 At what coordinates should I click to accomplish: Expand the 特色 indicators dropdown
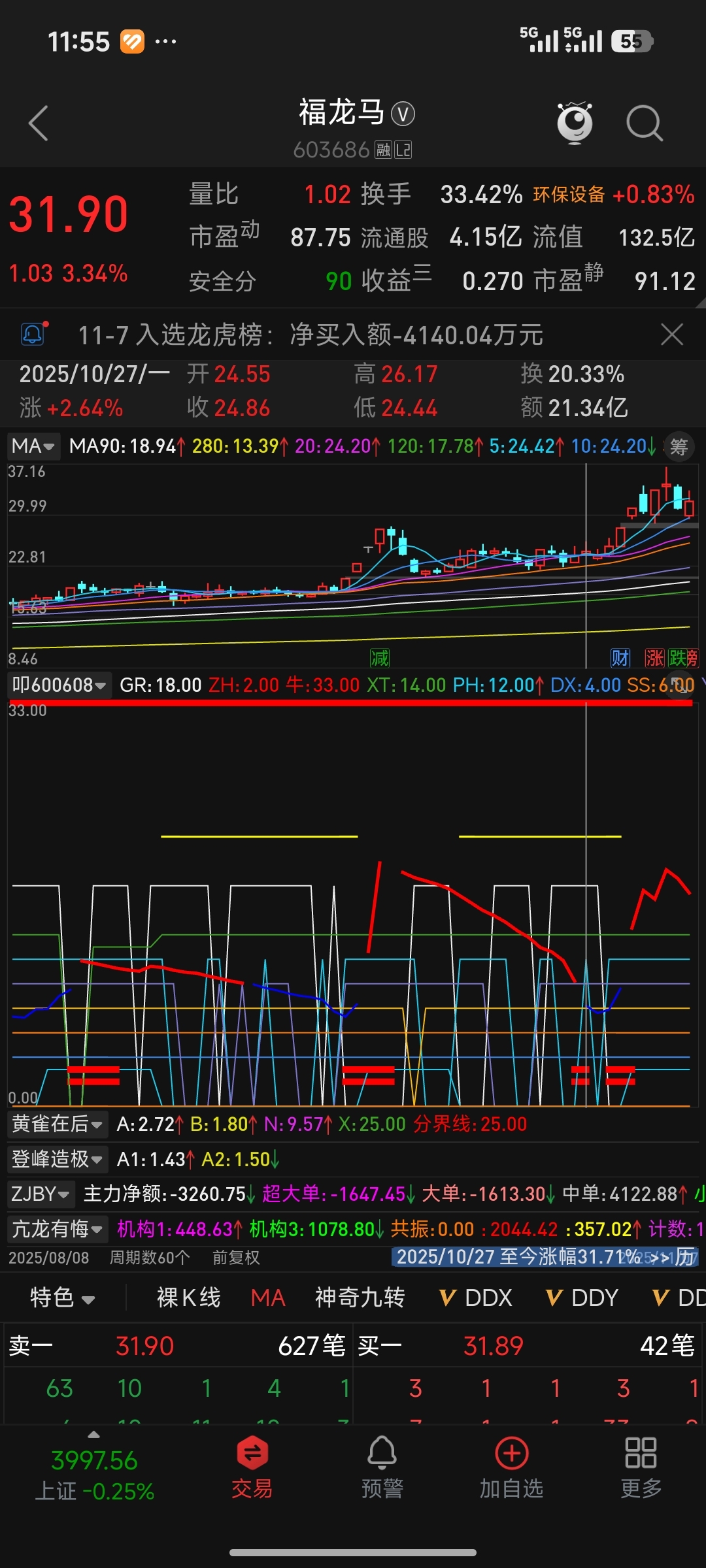[x=63, y=1298]
